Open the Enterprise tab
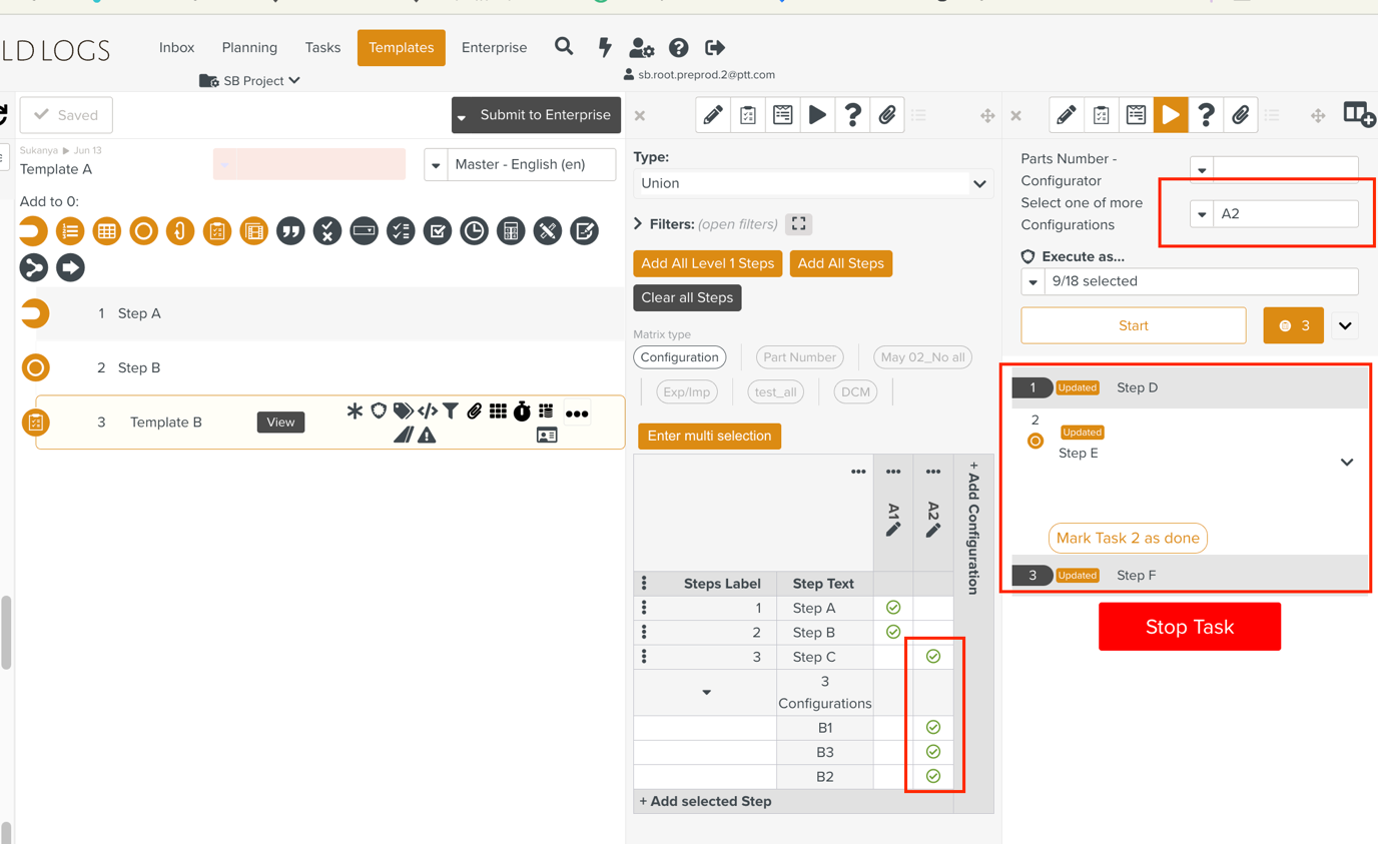 coord(494,47)
